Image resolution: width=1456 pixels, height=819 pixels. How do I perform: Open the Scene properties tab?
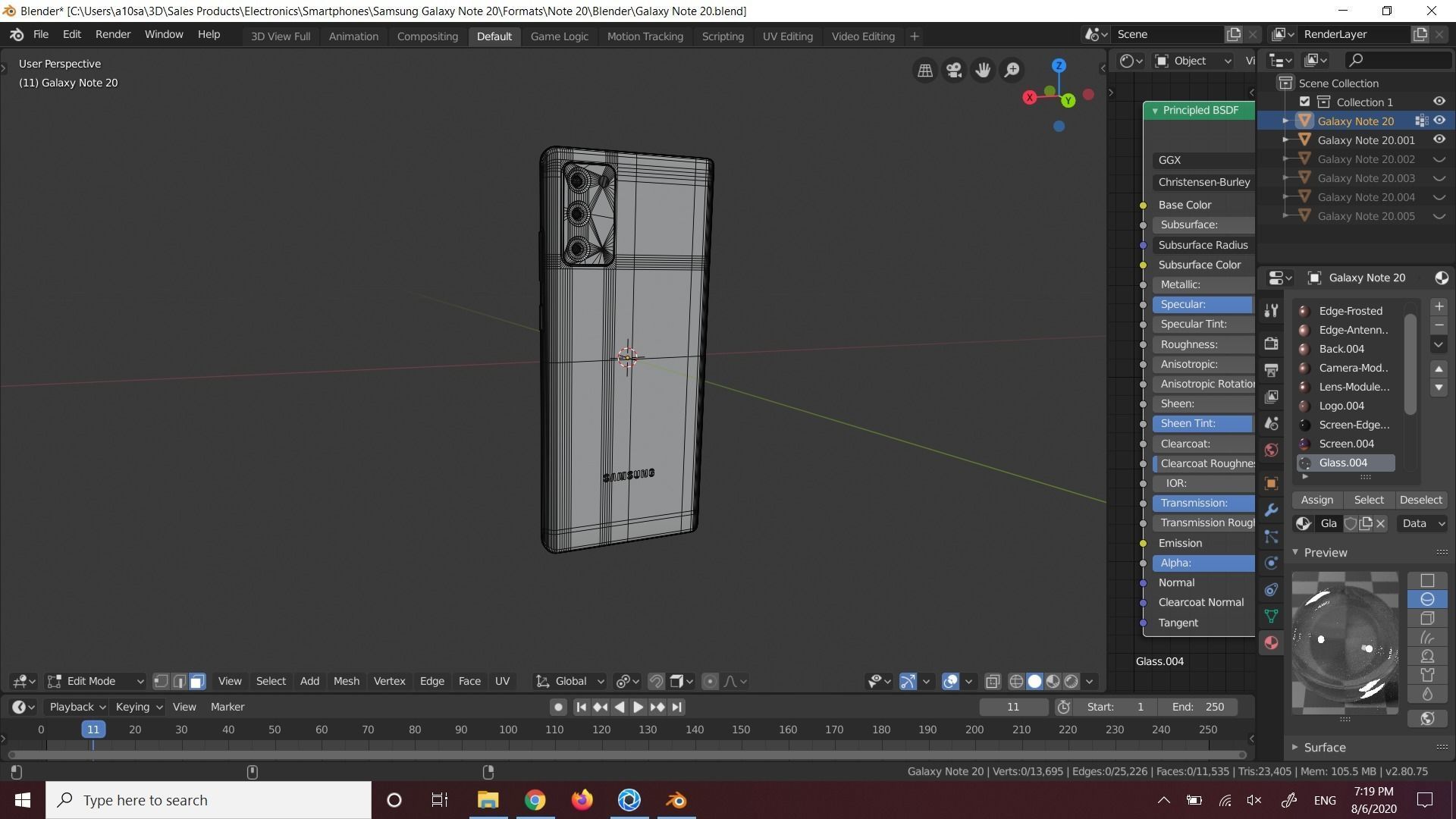[x=1272, y=423]
